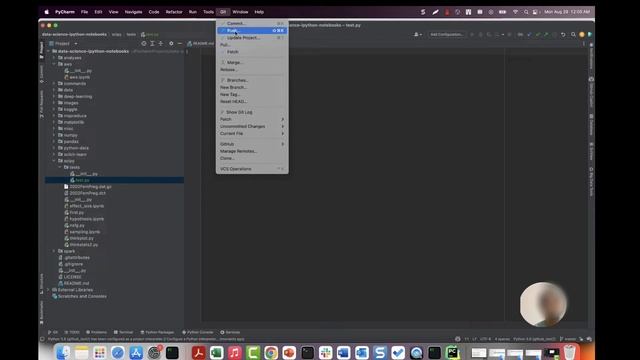This screenshot has height=360, width=640.
Task: Click the rollback undo icon in toolbar
Action: pos(563,34)
